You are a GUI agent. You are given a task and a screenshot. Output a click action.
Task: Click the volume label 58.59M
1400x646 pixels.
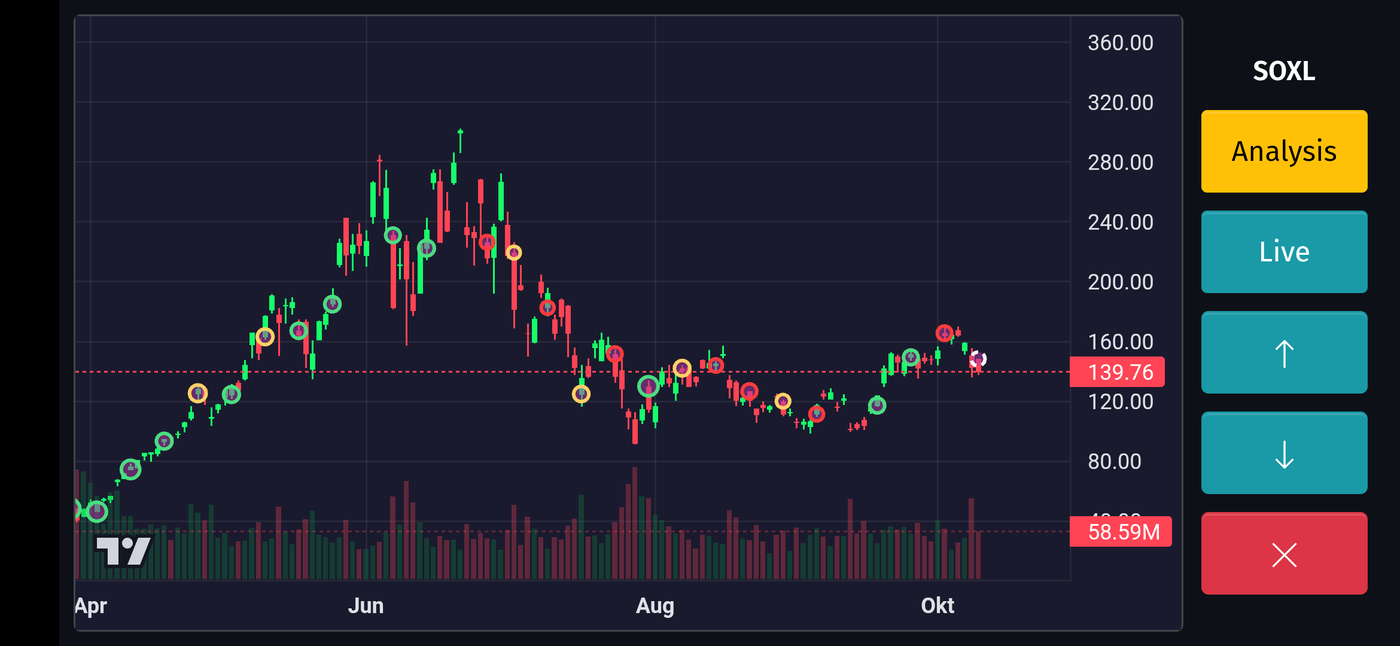tap(1120, 532)
